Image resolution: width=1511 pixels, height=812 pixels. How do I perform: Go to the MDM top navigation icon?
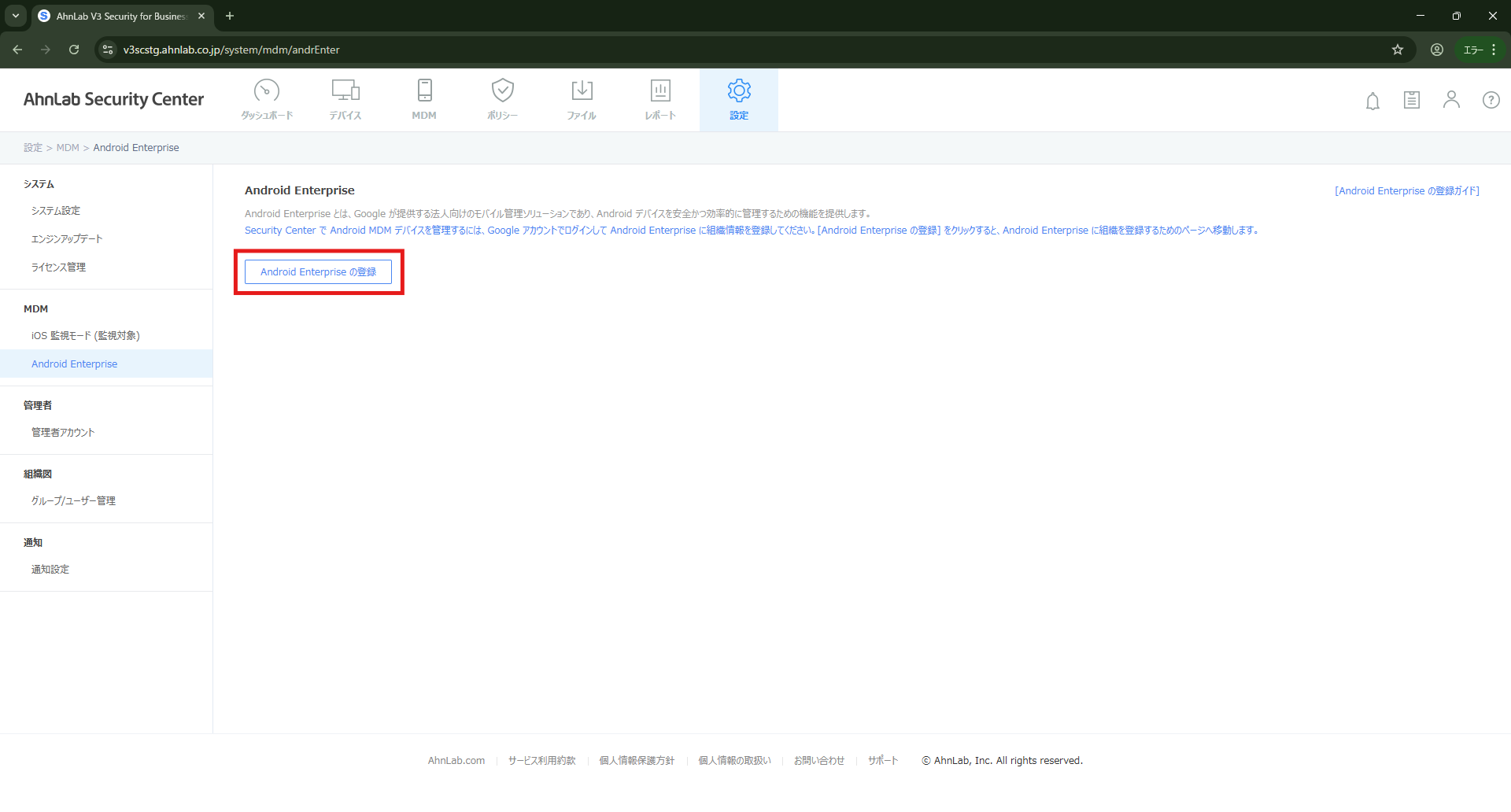(x=424, y=99)
